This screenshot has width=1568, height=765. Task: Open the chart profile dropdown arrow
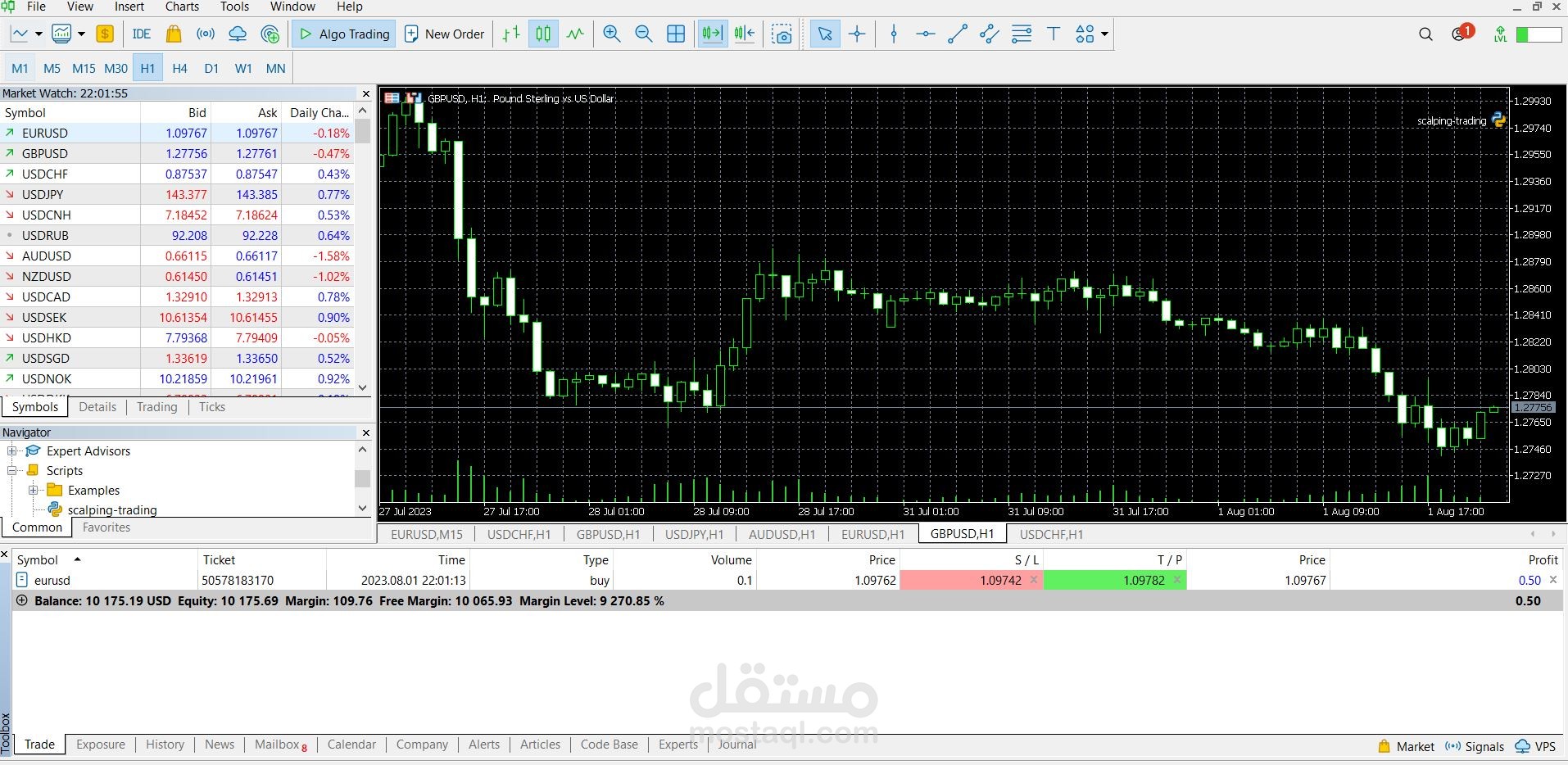click(x=81, y=34)
